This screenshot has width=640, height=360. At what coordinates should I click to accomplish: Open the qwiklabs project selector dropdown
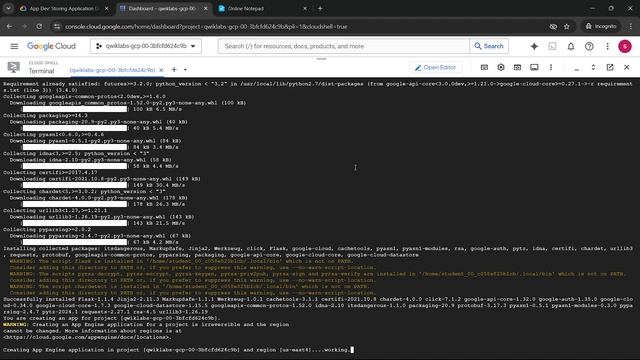point(146,46)
